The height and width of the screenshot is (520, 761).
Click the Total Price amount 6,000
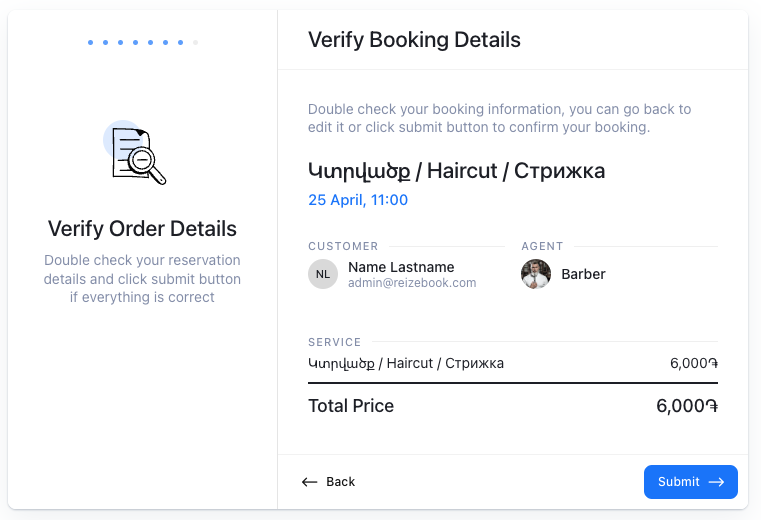[x=687, y=406]
